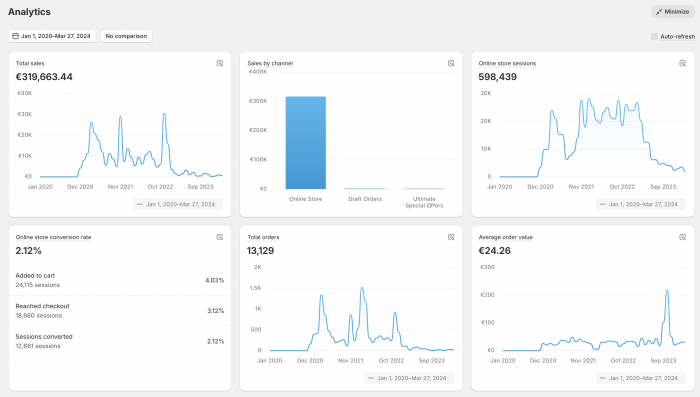This screenshot has height=397, width=700.
Task: Open the Online store sessions report icon
Action: point(683,63)
